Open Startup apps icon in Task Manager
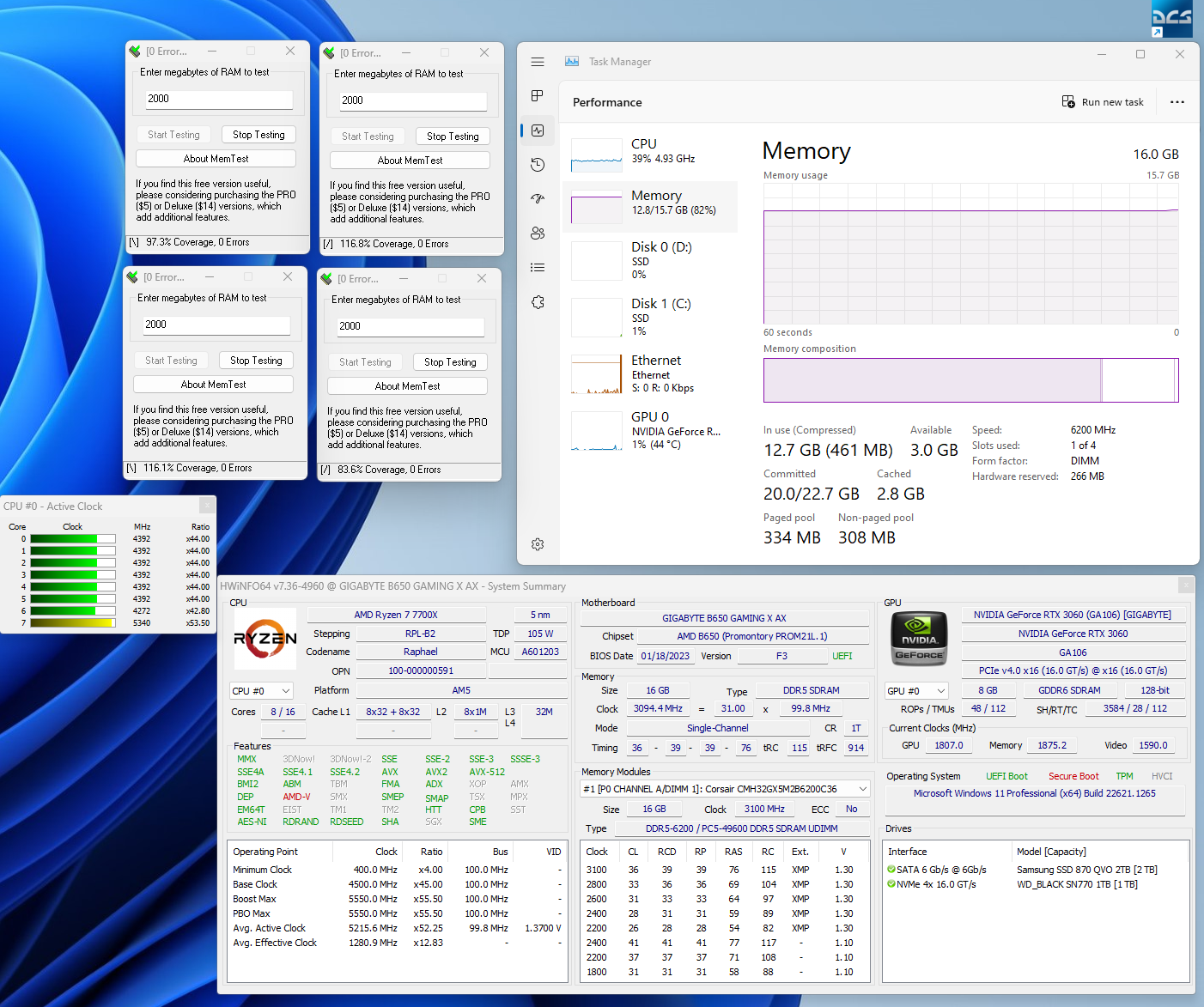The image size is (1204, 1007). point(538,198)
